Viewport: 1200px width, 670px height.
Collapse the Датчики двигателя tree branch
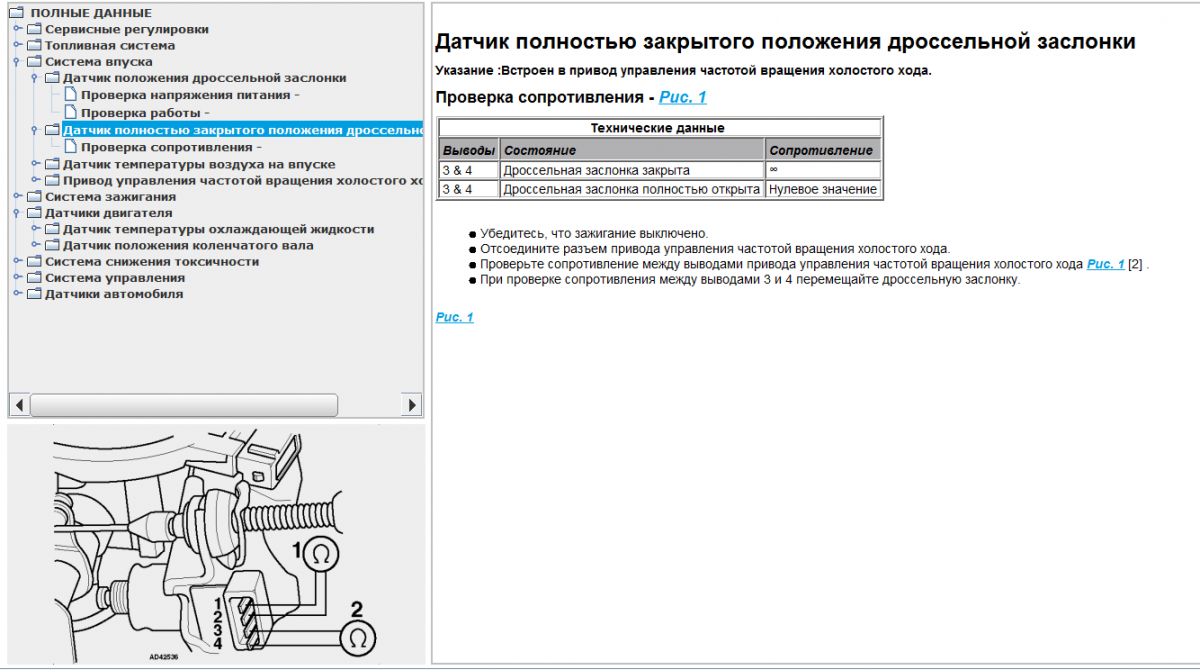tap(16, 213)
